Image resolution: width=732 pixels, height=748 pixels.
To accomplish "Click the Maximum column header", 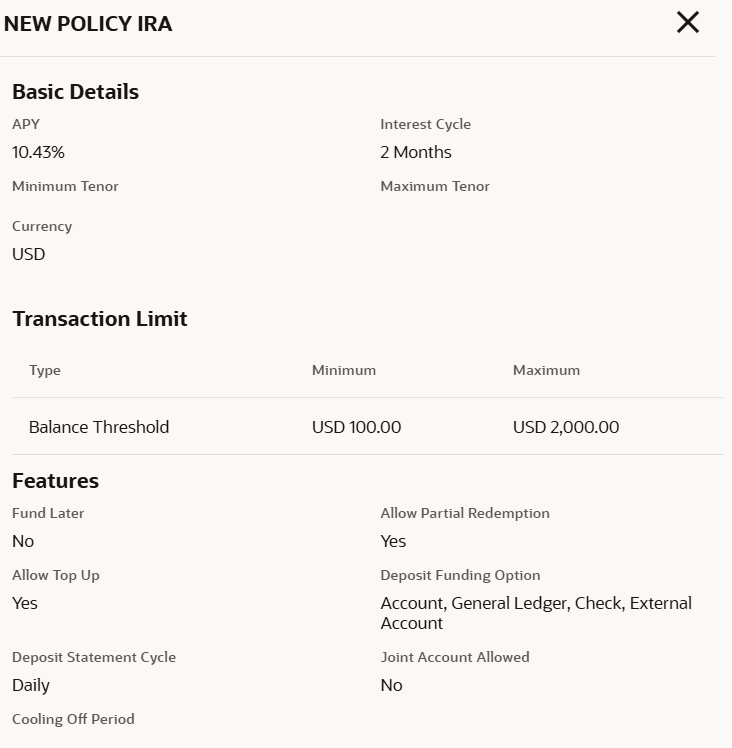I will (546, 370).
